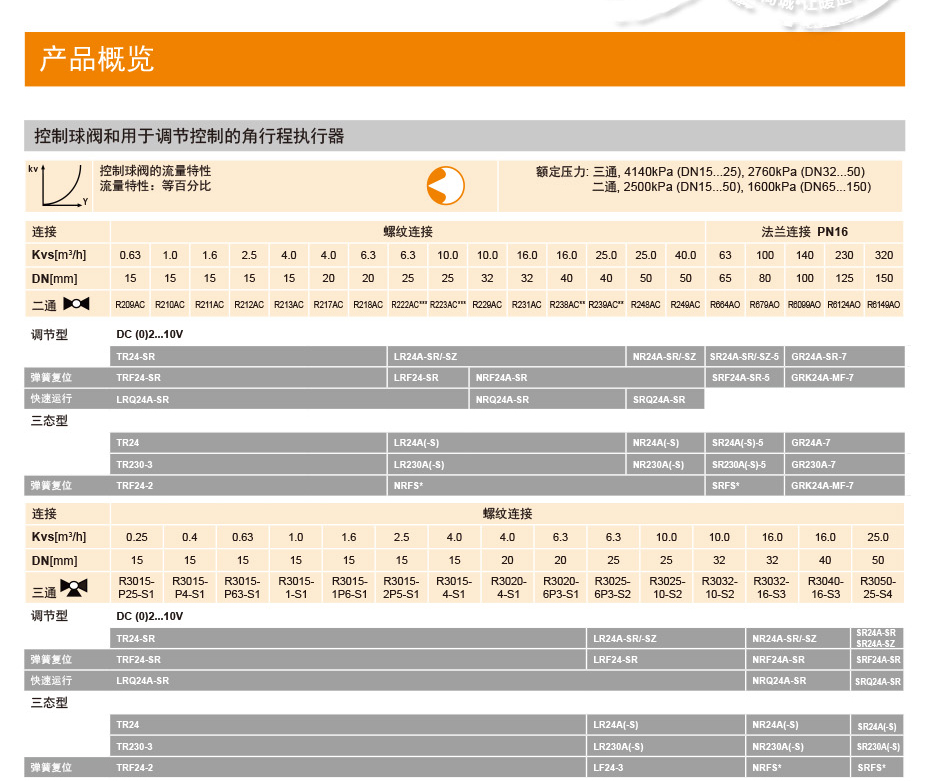Click the 流量特性：等百分比 text line

[x=155, y=186]
